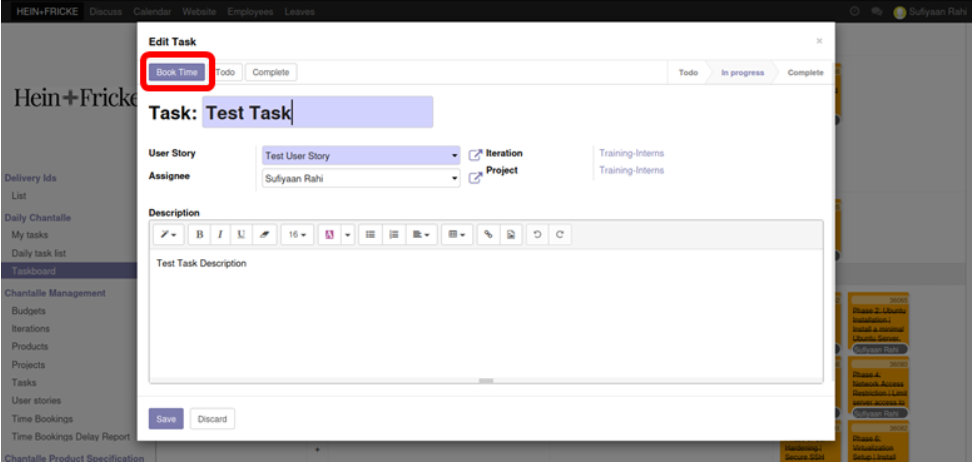Expand the Assignee dropdown

click(454, 179)
